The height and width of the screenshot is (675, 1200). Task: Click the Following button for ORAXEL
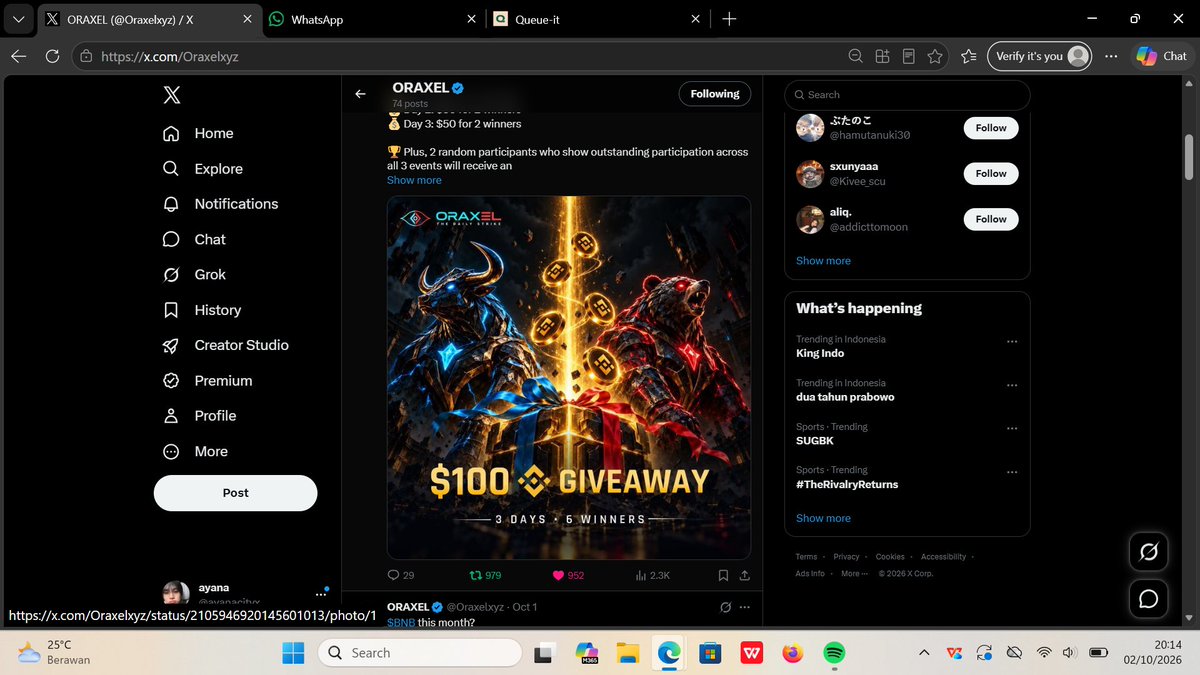[715, 94]
